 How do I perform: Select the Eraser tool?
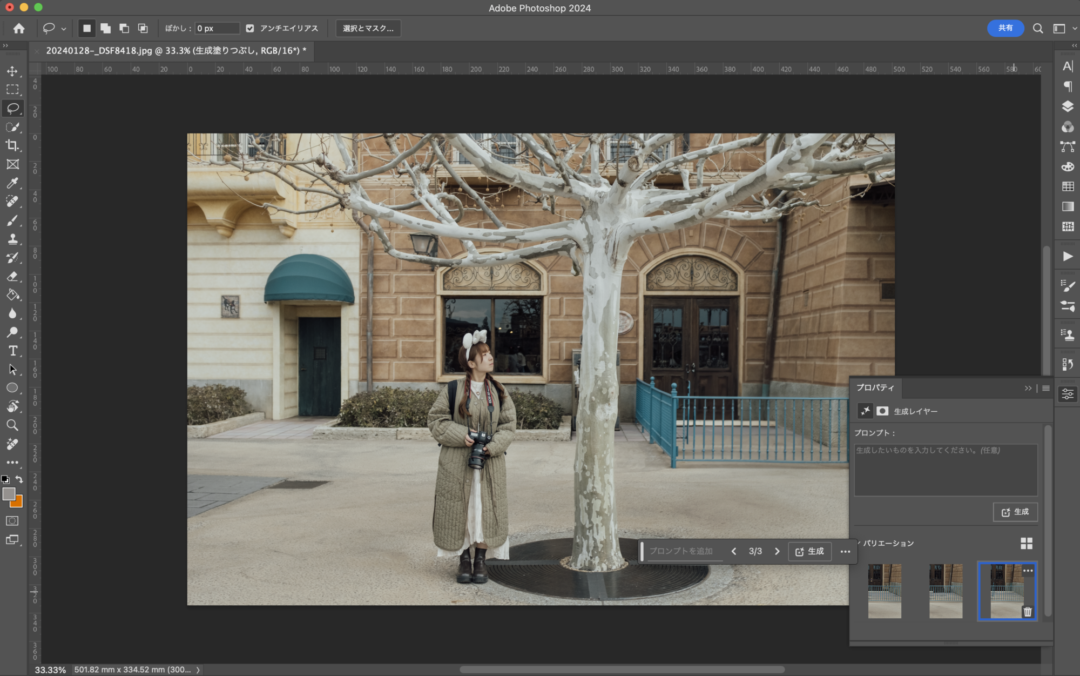pyautogui.click(x=13, y=276)
